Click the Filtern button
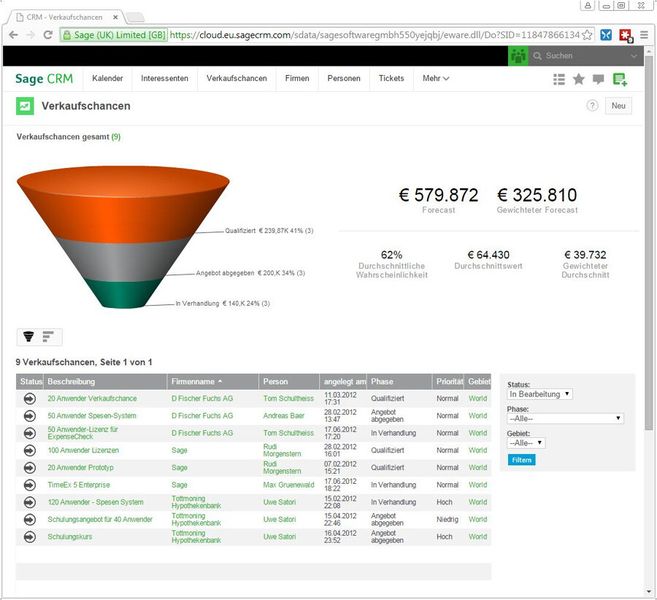Viewport: 657px width, 600px height. pyautogui.click(x=522, y=460)
